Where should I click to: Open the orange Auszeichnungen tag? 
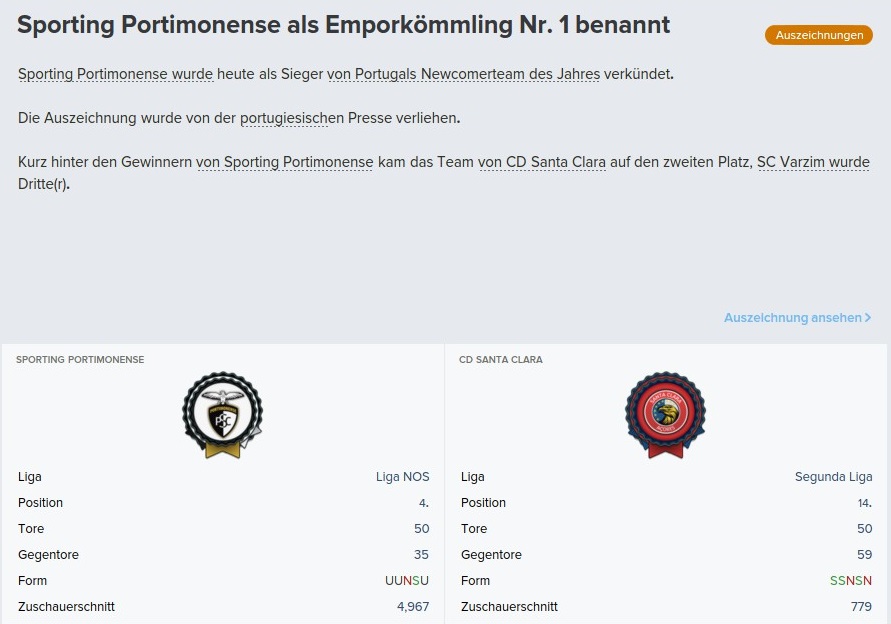click(x=818, y=35)
